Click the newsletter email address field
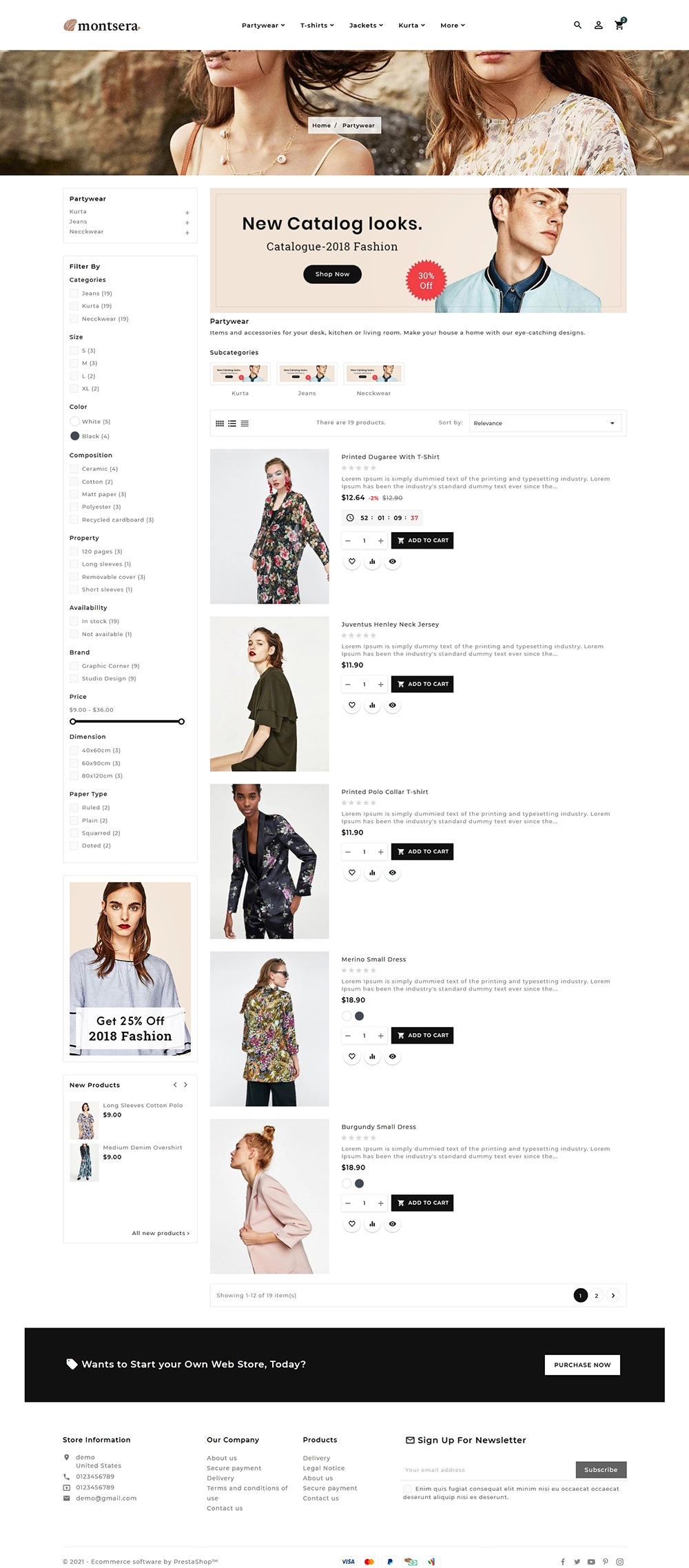Image resolution: width=689 pixels, height=1568 pixels. [489, 1469]
